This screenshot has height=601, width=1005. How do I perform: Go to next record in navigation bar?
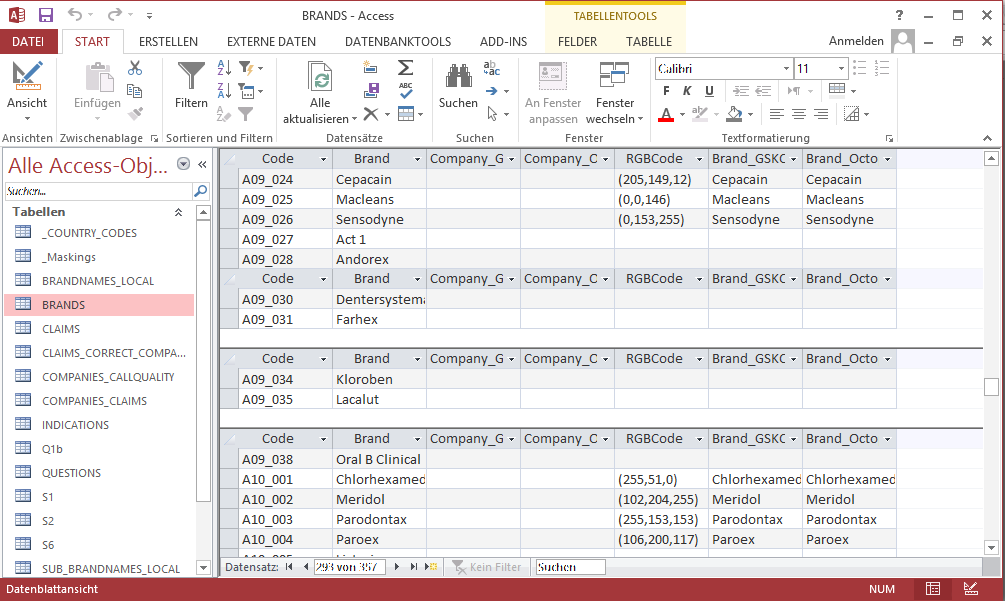[397, 566]
